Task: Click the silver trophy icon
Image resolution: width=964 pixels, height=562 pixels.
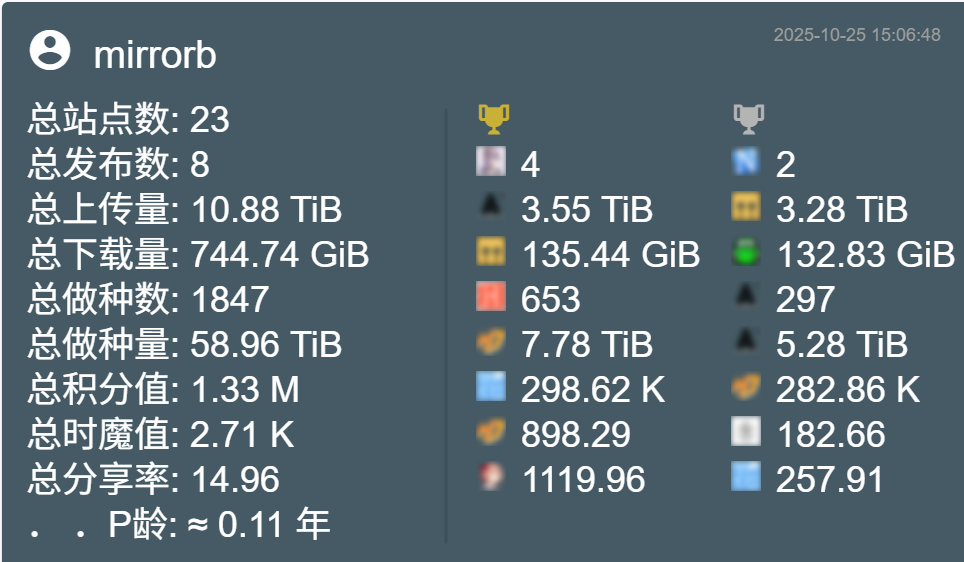Action: [x=747, y=119]
